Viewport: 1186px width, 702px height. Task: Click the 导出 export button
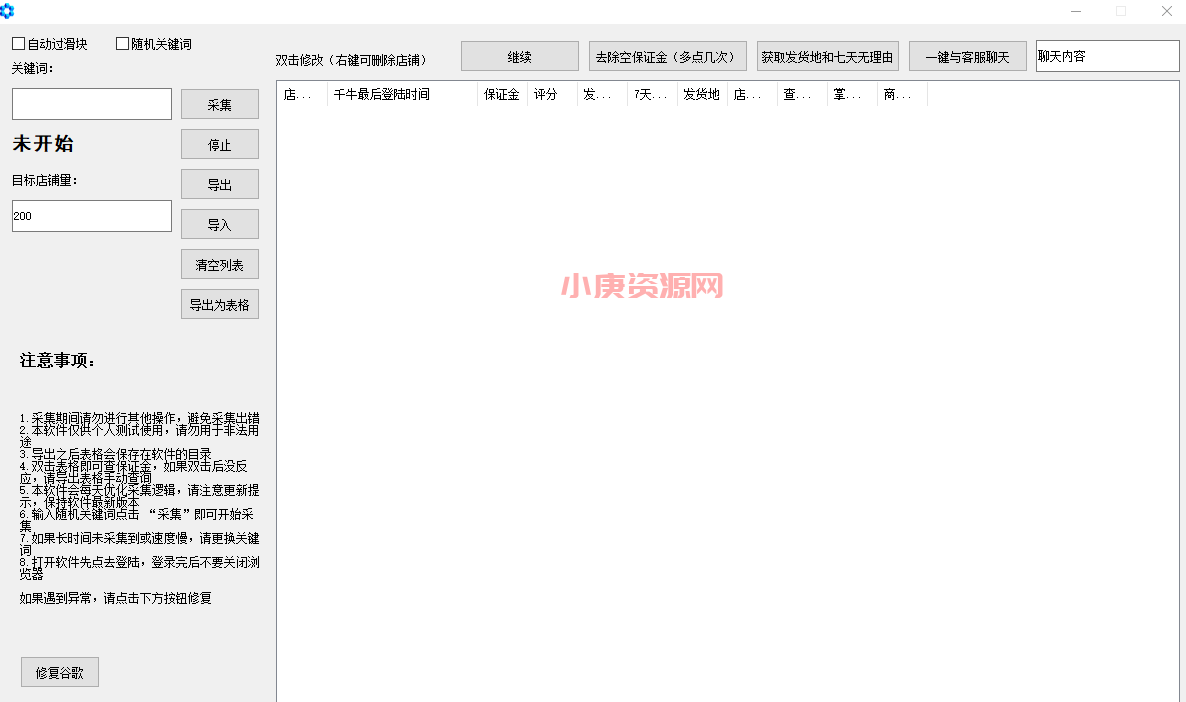(x=219, y=183)
